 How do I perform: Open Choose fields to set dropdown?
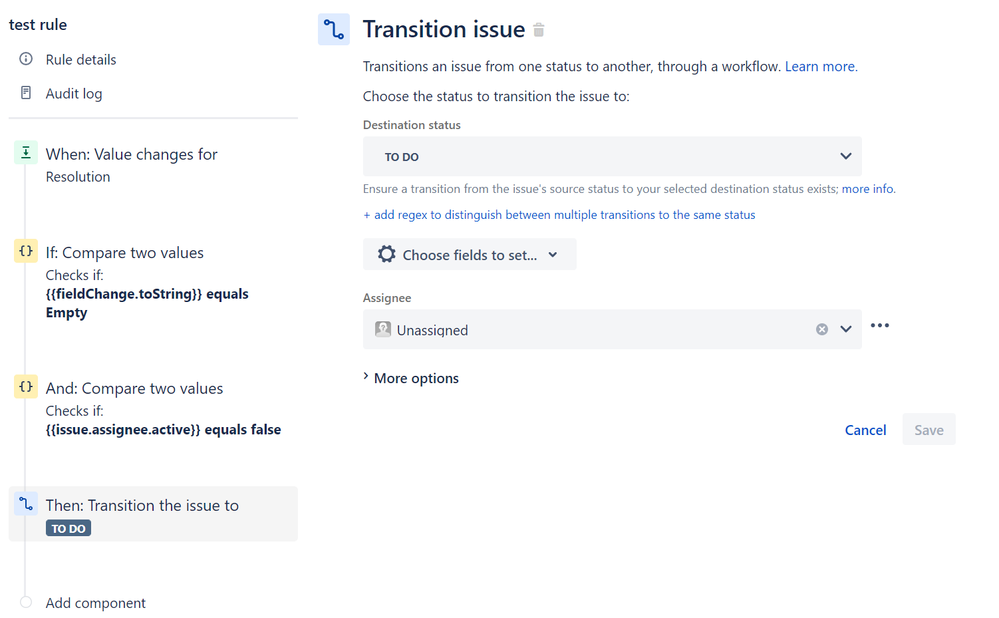coord(470,254)
